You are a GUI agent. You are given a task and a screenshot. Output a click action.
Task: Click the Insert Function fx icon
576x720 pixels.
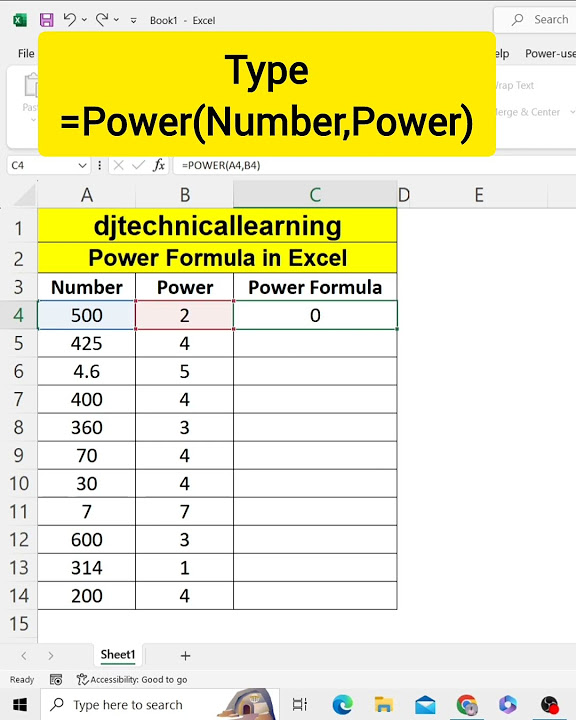pyautogui.click(x=159, y=165)
